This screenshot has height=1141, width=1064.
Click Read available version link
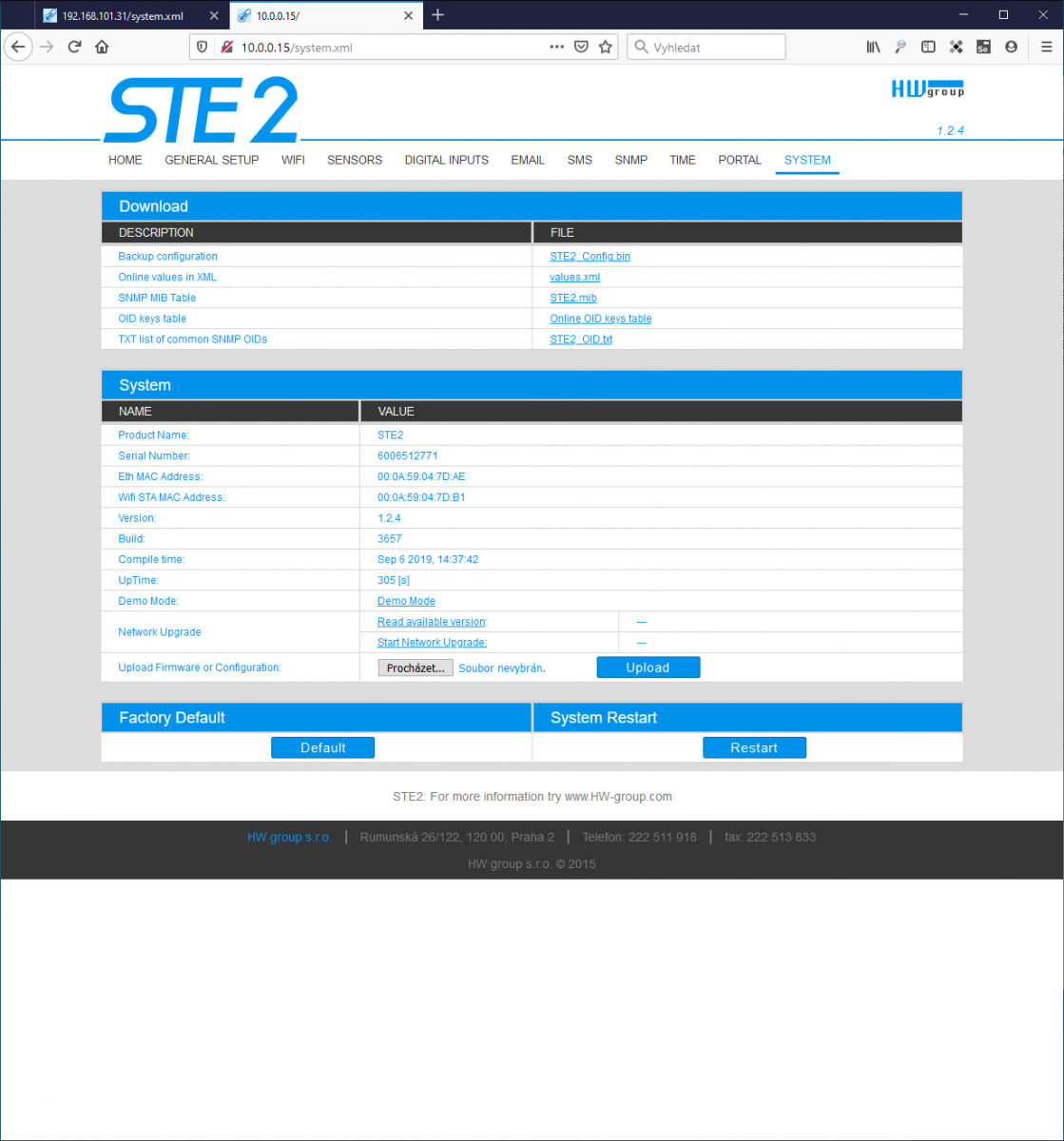tap(432, 622)
